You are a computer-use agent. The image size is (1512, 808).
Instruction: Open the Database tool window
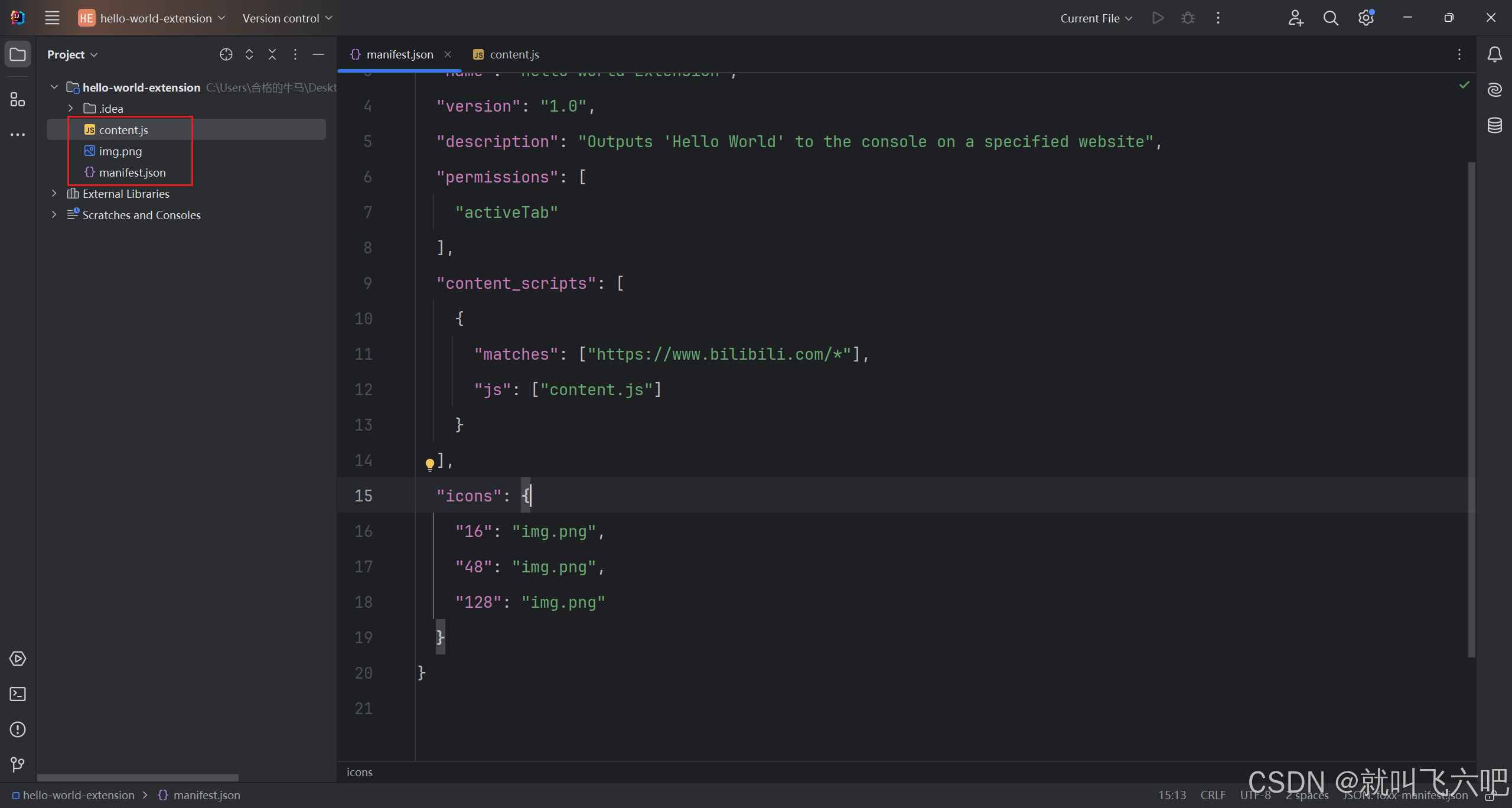1494,125
